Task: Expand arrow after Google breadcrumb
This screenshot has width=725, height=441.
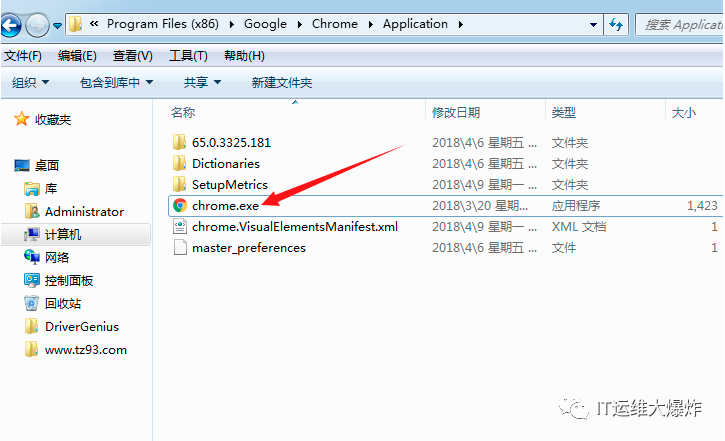Action: click(300, 24)
